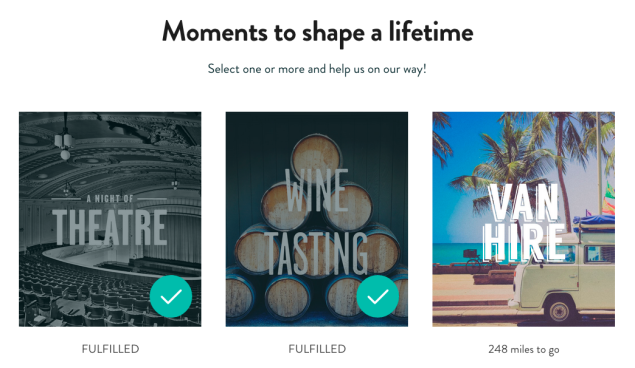Click the word WINE on the barrel card
The width and height of the screenshot is (635, 368).
317,190
